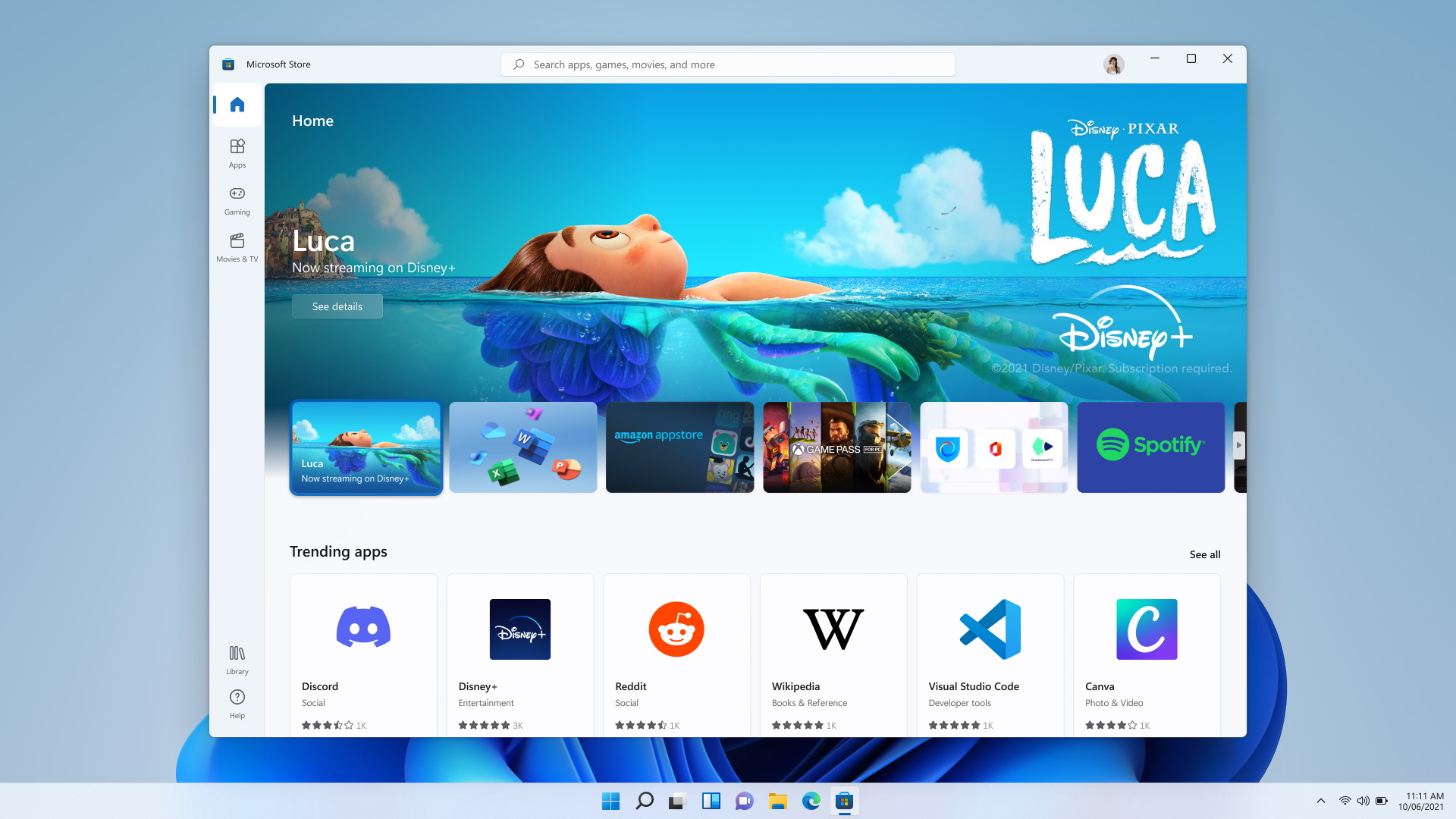Open Chat from the taskbar
This screenshot has width=1456, height=819.
click(744, 801)
